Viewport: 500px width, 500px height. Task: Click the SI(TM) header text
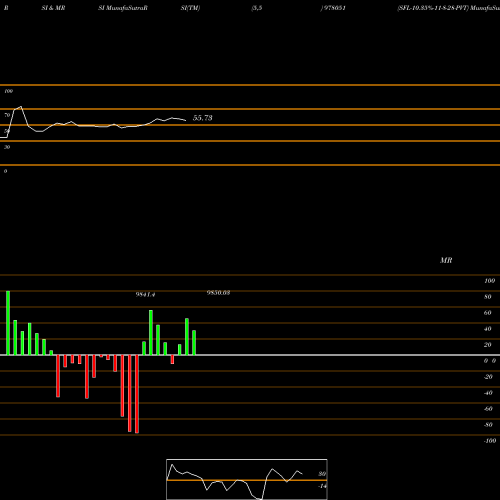pyautogui.click(x=190, y=8)
